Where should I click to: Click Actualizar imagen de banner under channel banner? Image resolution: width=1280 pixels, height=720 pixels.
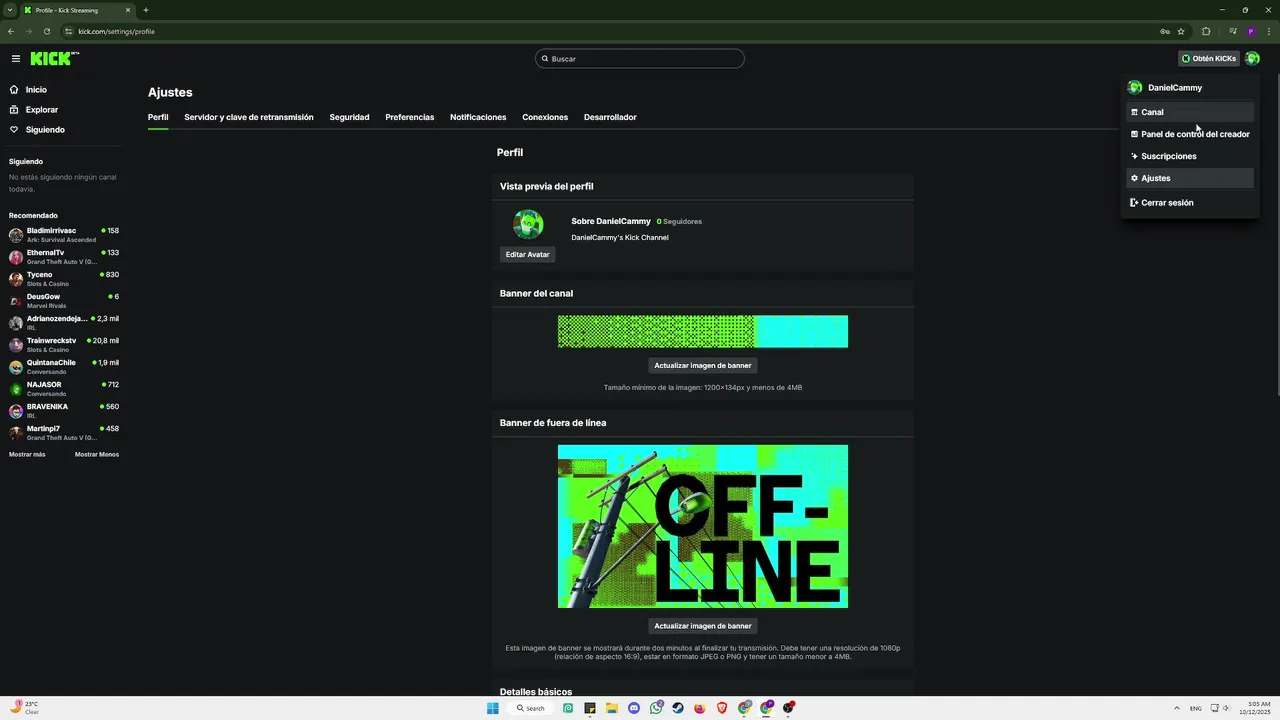703,366
